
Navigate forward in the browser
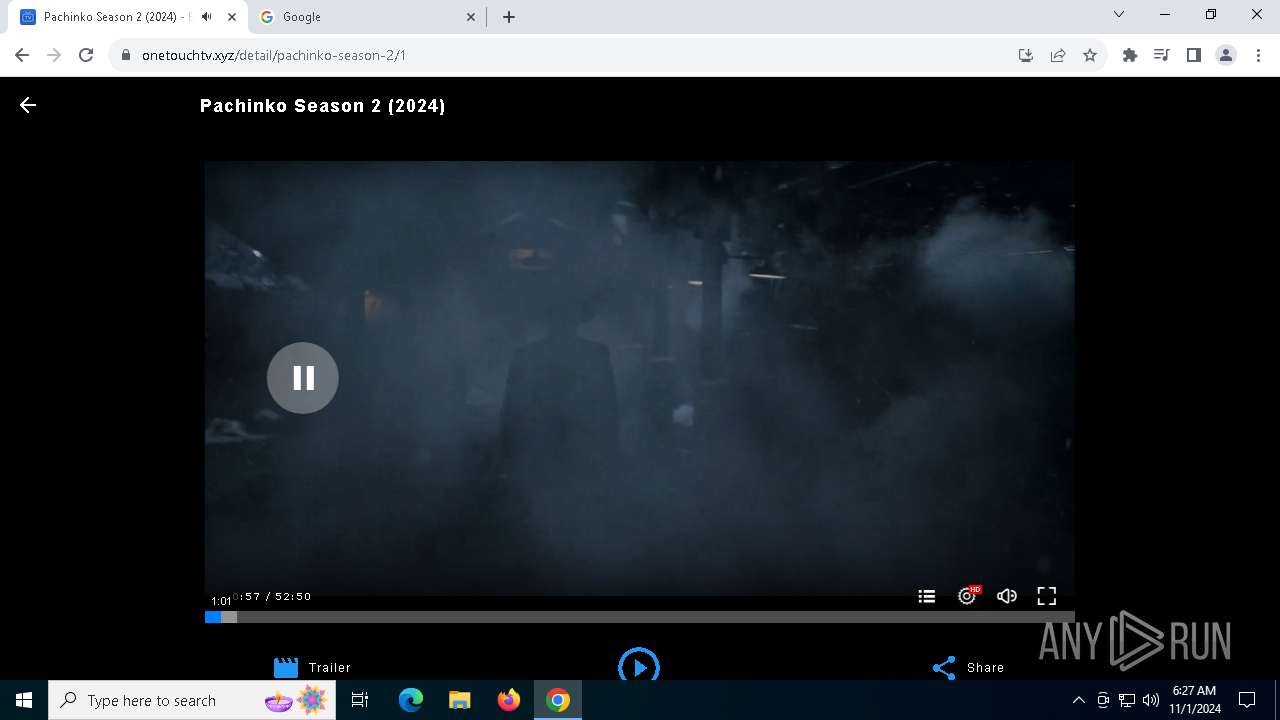[x=54, y=55]
